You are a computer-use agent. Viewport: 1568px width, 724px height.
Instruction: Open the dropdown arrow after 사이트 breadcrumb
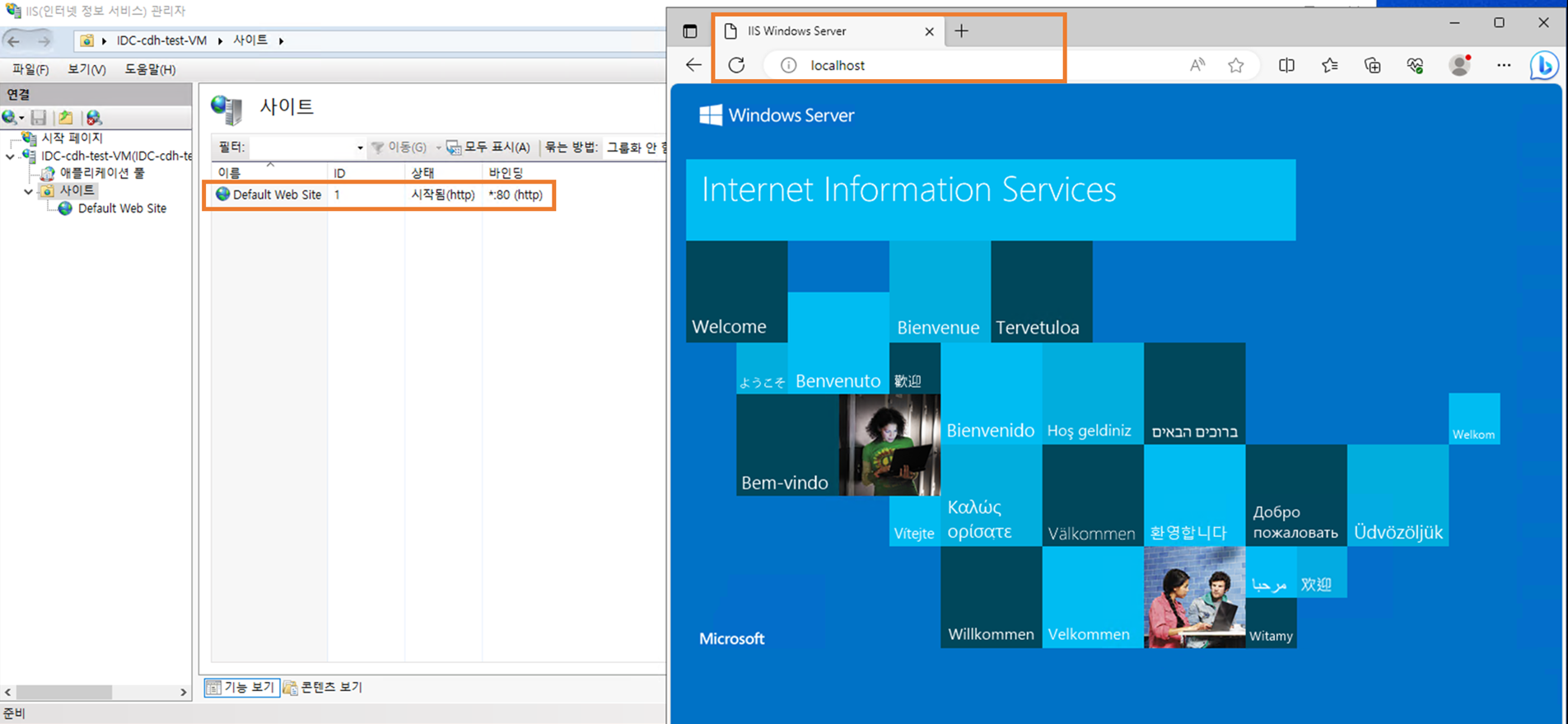281,40
